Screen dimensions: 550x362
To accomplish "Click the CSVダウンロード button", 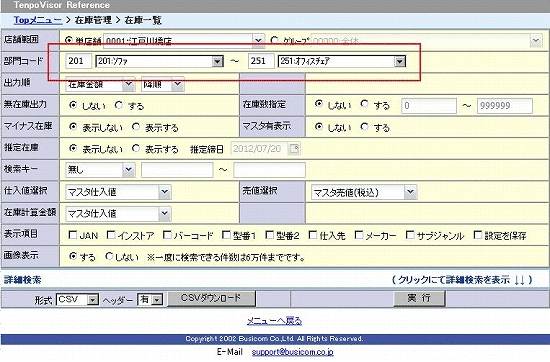I will [x=211, y=299].
